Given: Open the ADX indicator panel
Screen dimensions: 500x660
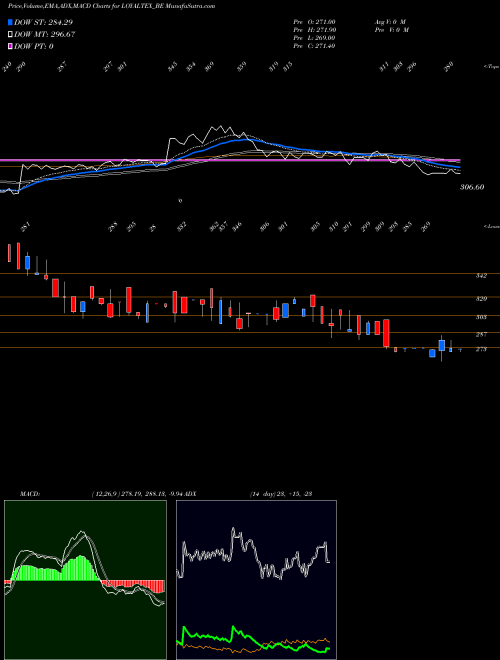Looking at the screenshot, I should (256, 580).
